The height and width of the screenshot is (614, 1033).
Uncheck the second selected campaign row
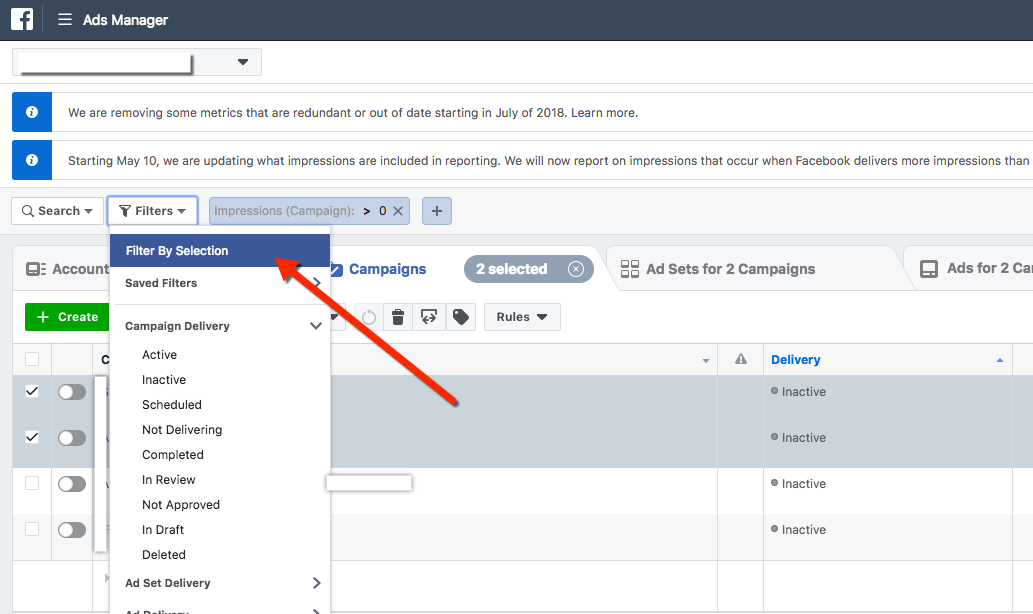32,437
